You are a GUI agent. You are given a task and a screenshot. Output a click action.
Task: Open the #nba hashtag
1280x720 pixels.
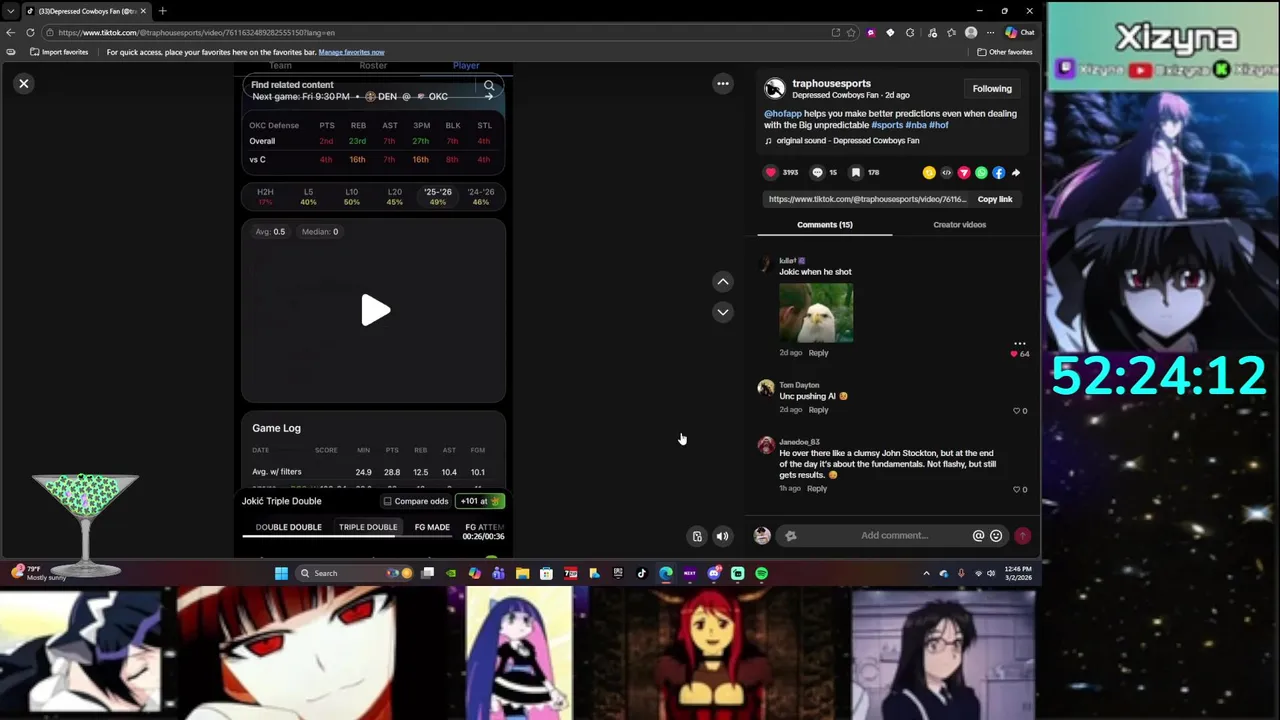(916, 125)
